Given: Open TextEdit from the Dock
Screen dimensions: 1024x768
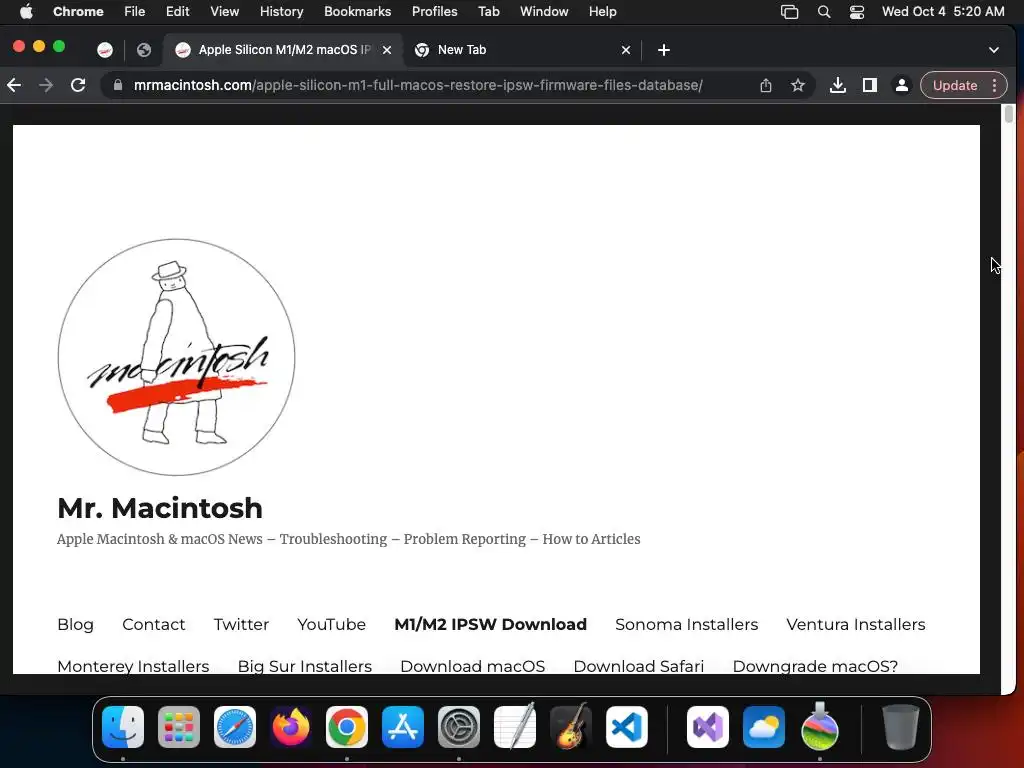Looking at the screenshot, I should (515, 727).
